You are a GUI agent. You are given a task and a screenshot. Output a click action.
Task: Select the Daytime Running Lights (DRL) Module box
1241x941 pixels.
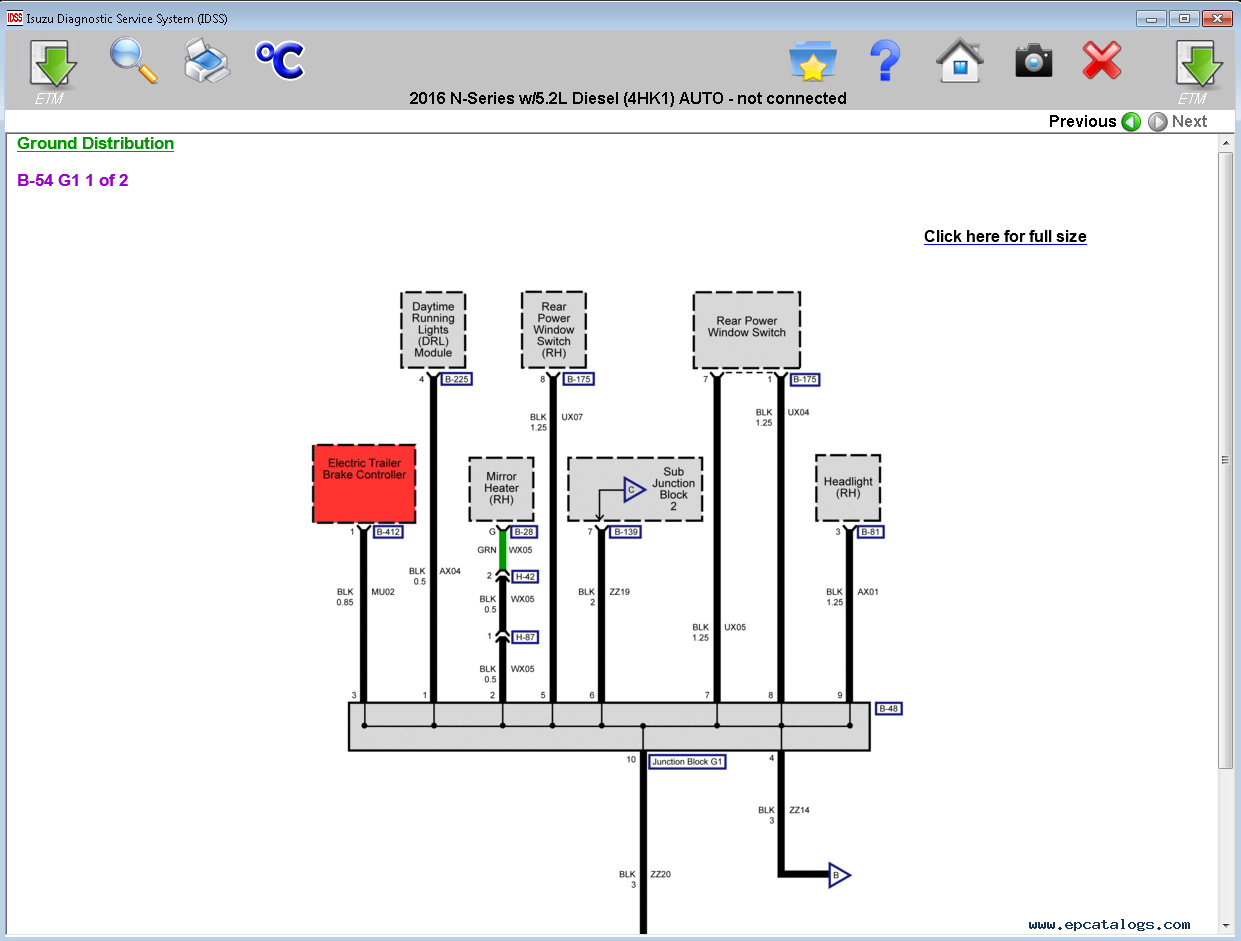point(433,330)
